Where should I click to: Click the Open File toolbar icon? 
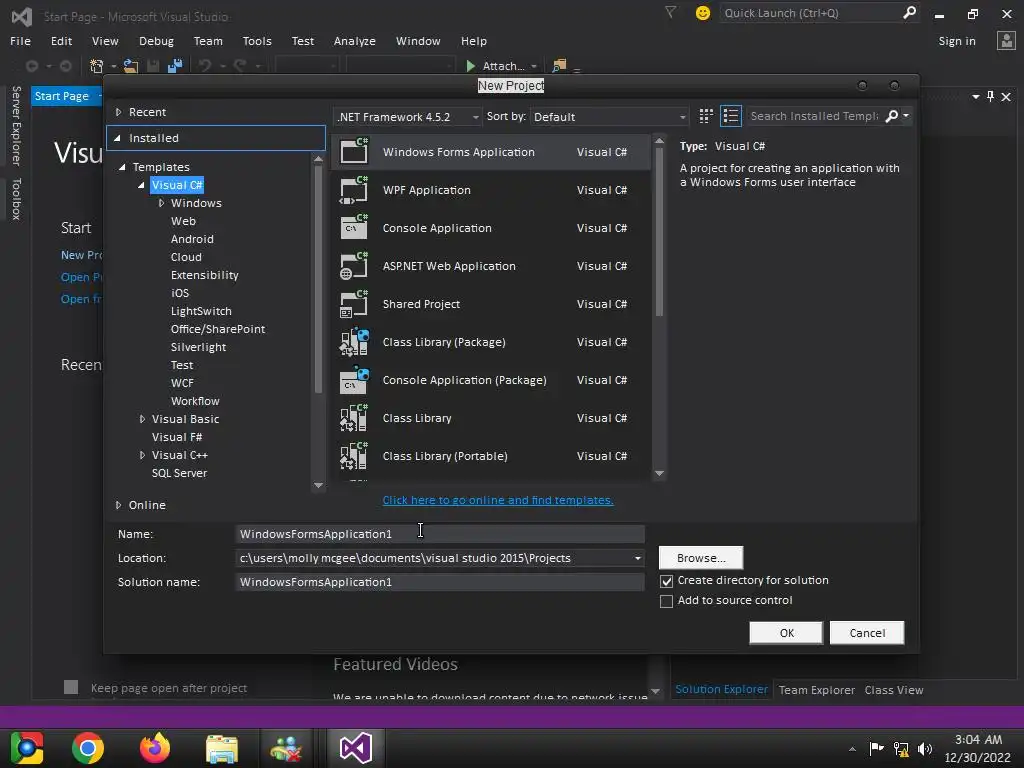coord(131,66)
